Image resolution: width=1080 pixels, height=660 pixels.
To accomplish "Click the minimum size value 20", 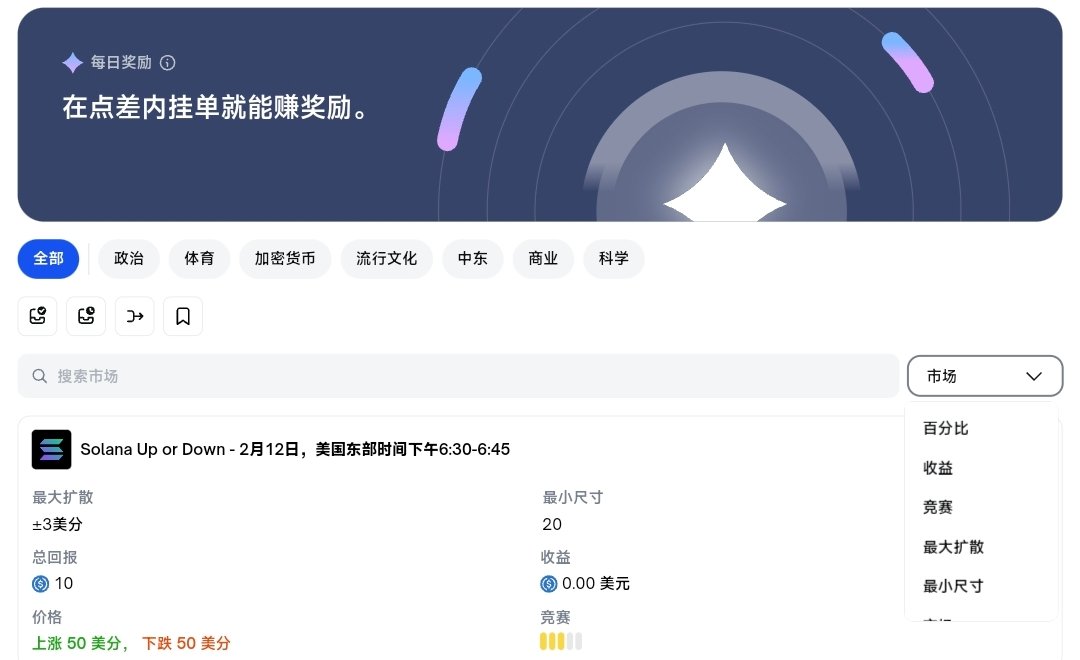I will 552,525.
